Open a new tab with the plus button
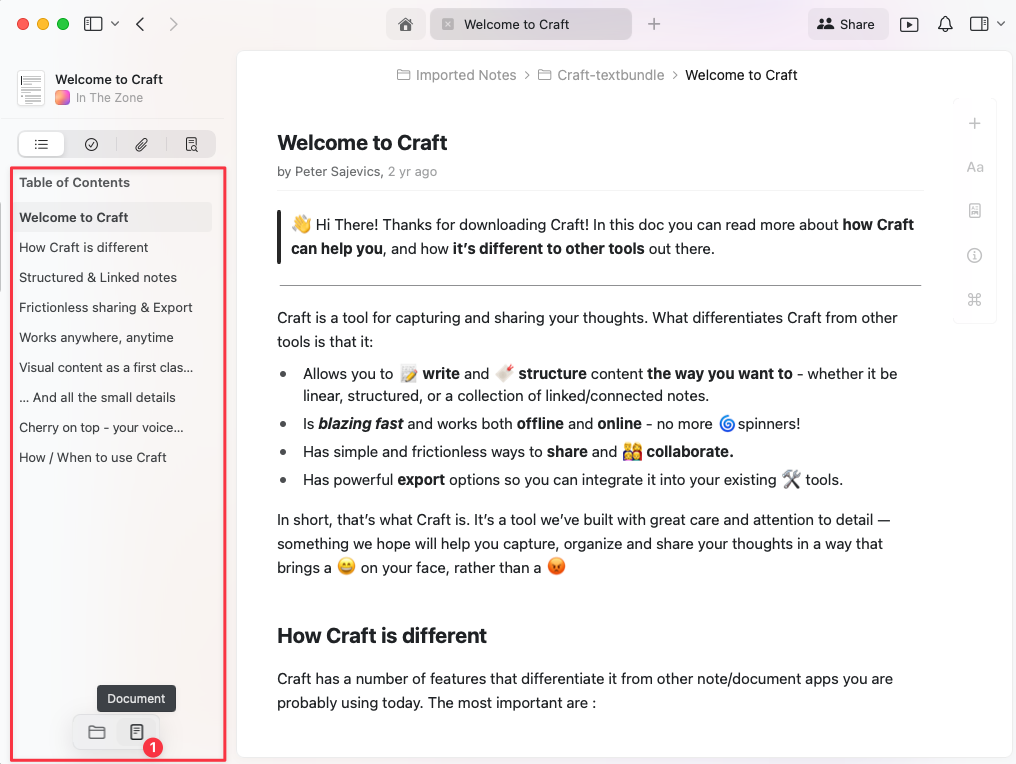This screenshot has height=764, width=1016. (653, 23)
